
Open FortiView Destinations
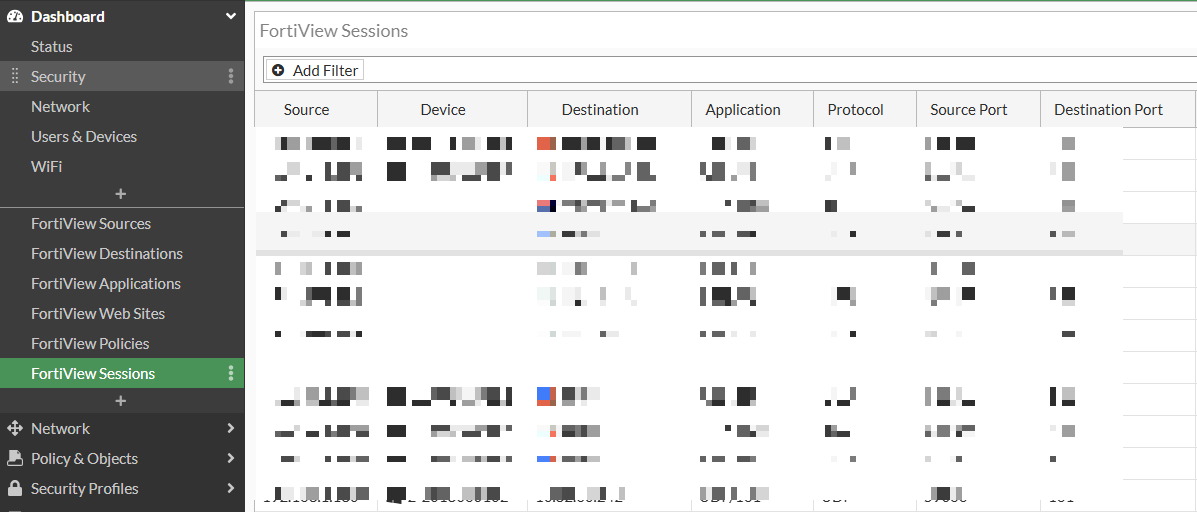pos(107,253)
